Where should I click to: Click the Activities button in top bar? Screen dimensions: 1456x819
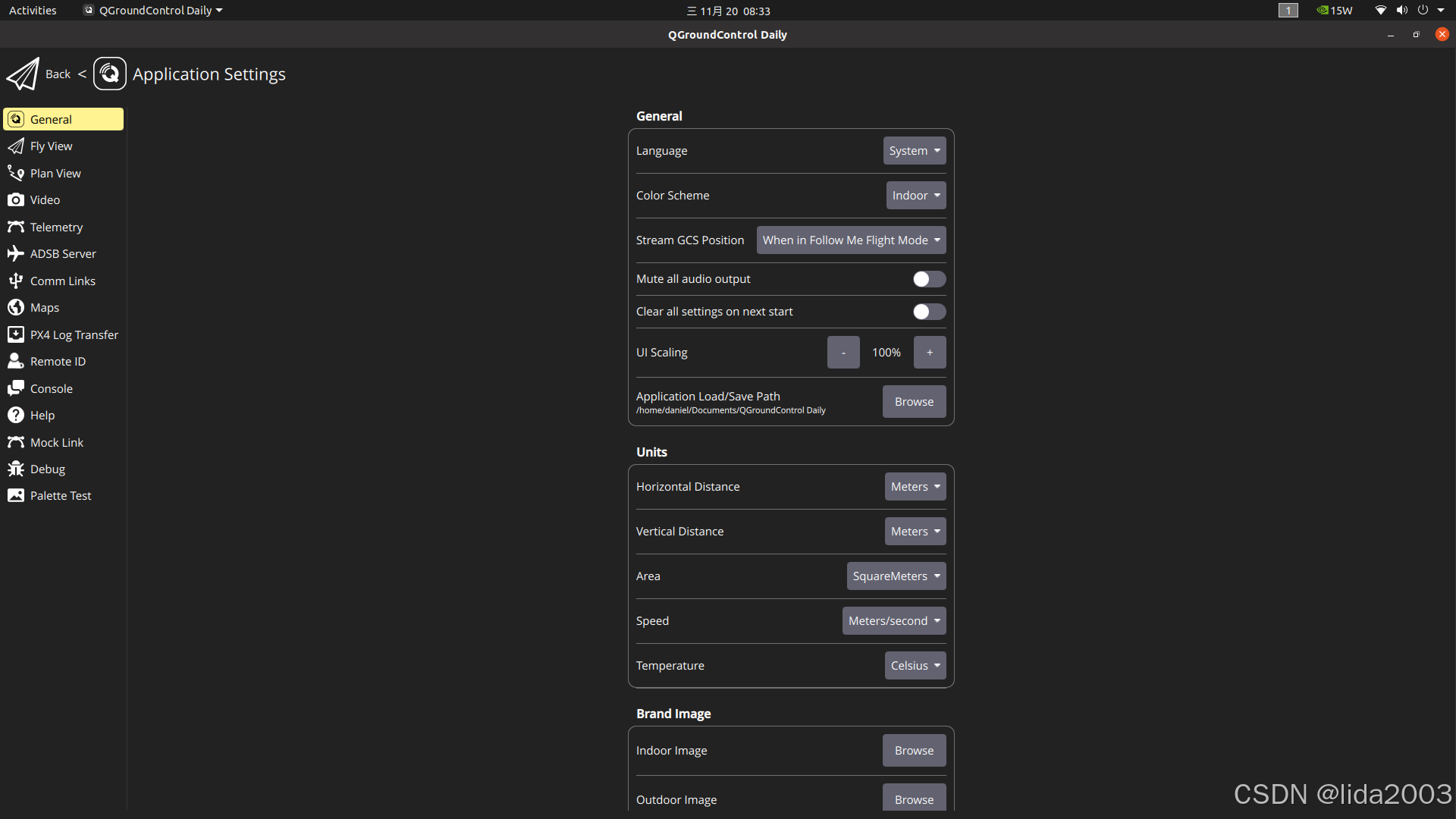point(33,11)
